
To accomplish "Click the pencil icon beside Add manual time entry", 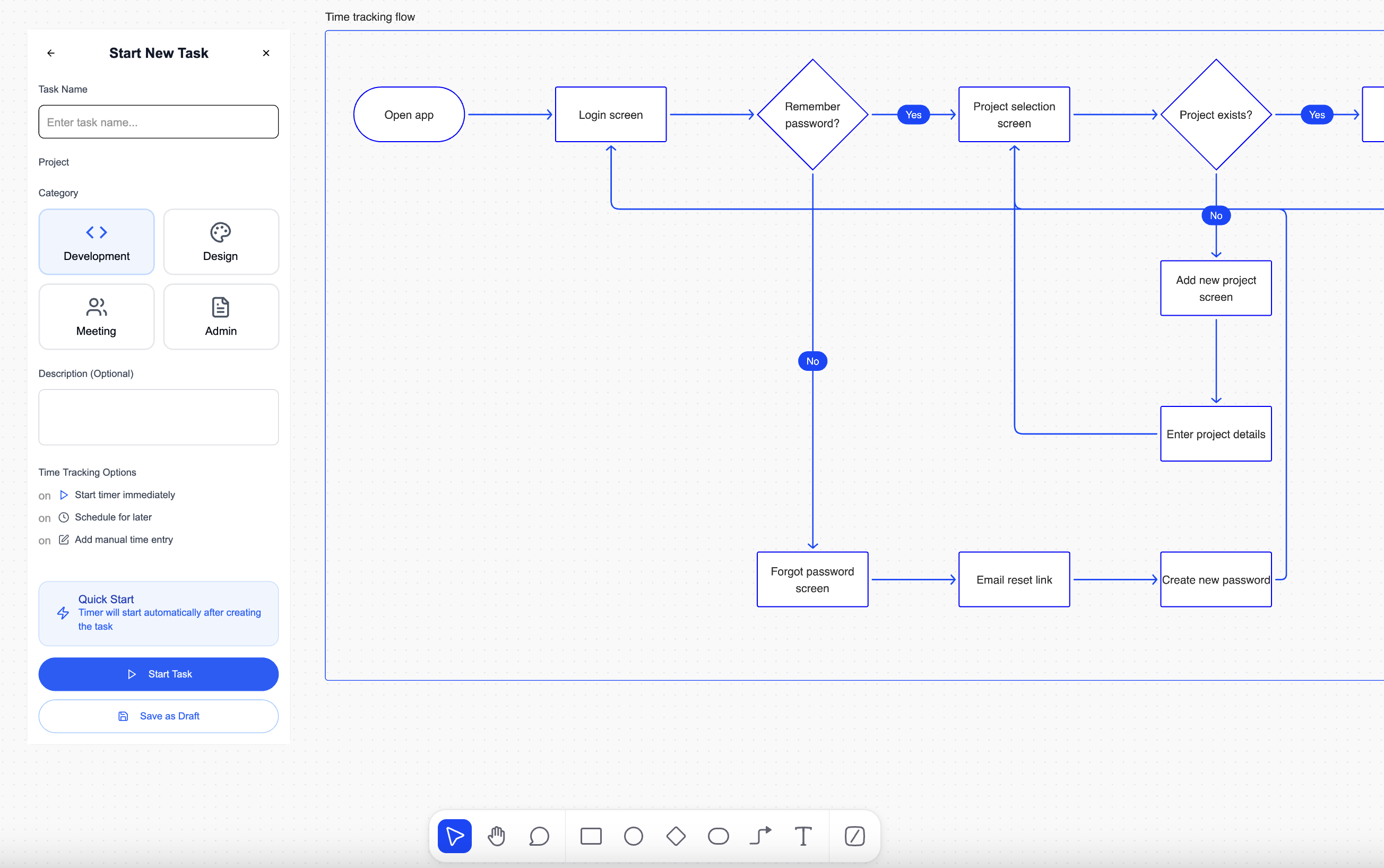I will coord(64,540).
